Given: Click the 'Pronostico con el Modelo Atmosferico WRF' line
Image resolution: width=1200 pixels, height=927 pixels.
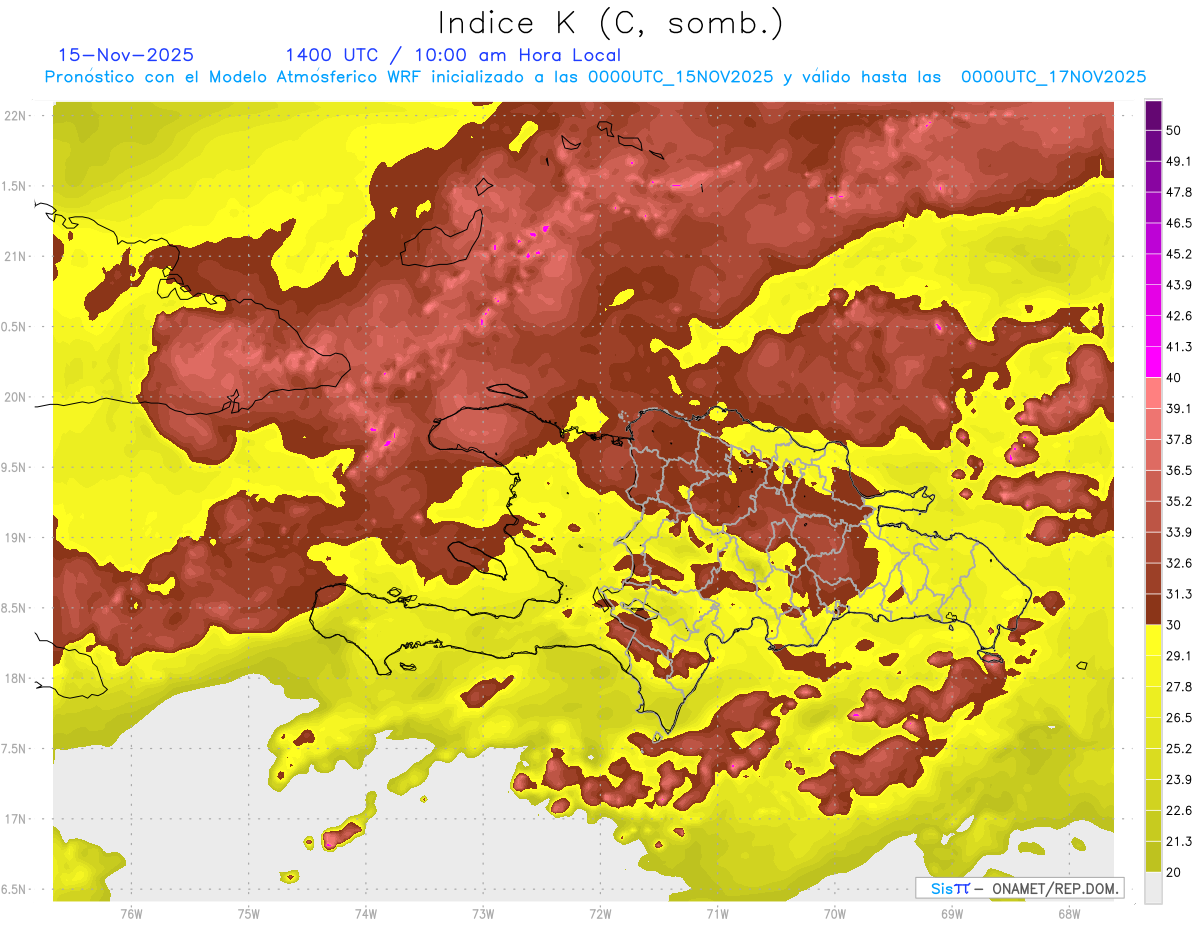Looking at the screenshot, I should click(x=595, y=77).
